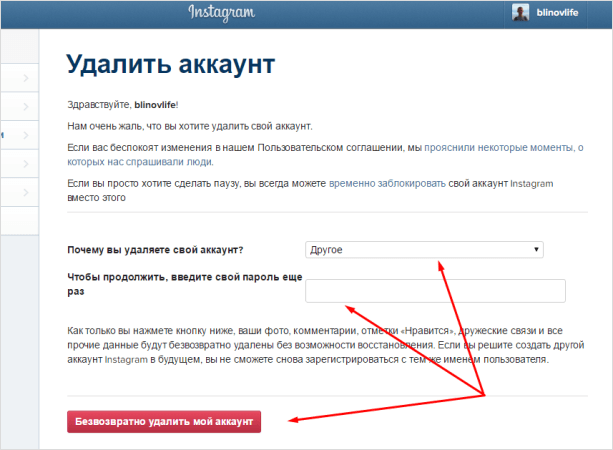Follow the 'временно заблокировать' link
This screenshot has width=613, height=450.
[x=387, y=183]
